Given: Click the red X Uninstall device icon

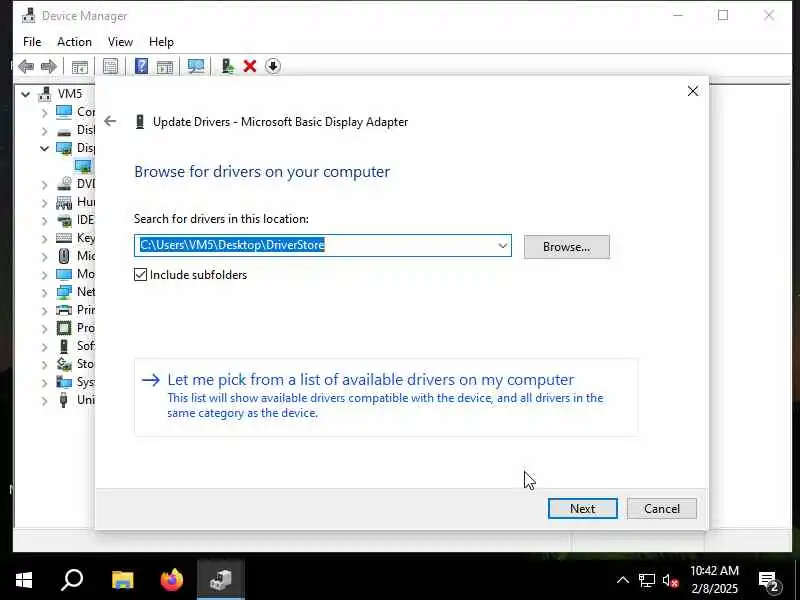Looking at the screenshot, I should pos(250,66).
